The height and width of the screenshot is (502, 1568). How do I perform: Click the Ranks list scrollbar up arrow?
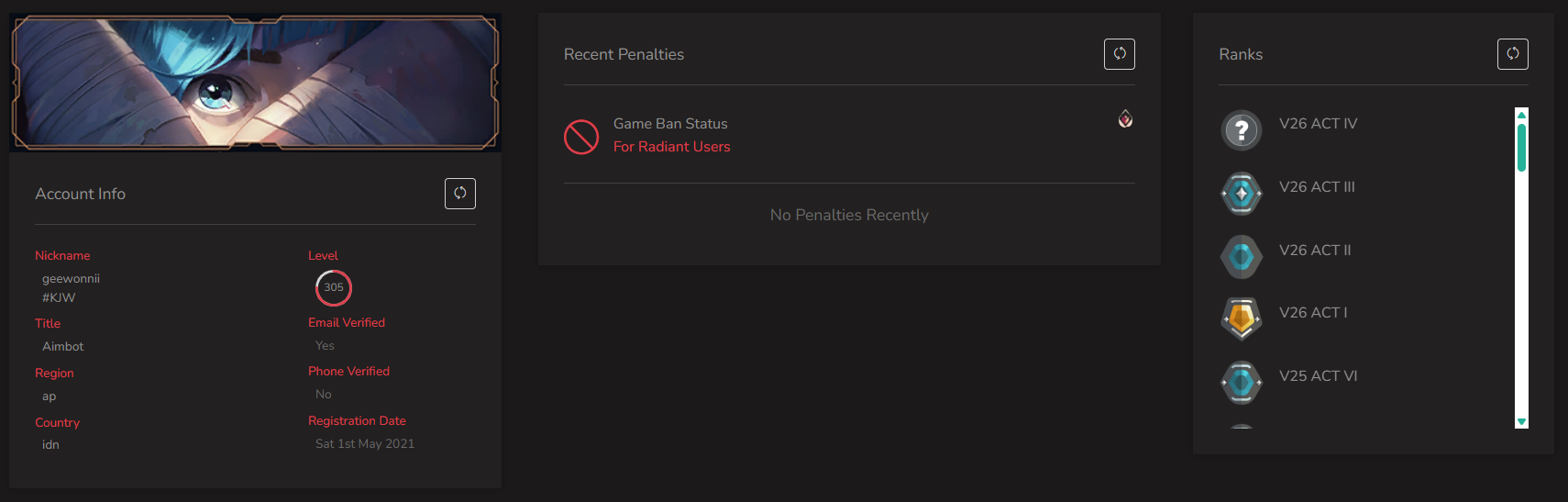click(1521, 115)
